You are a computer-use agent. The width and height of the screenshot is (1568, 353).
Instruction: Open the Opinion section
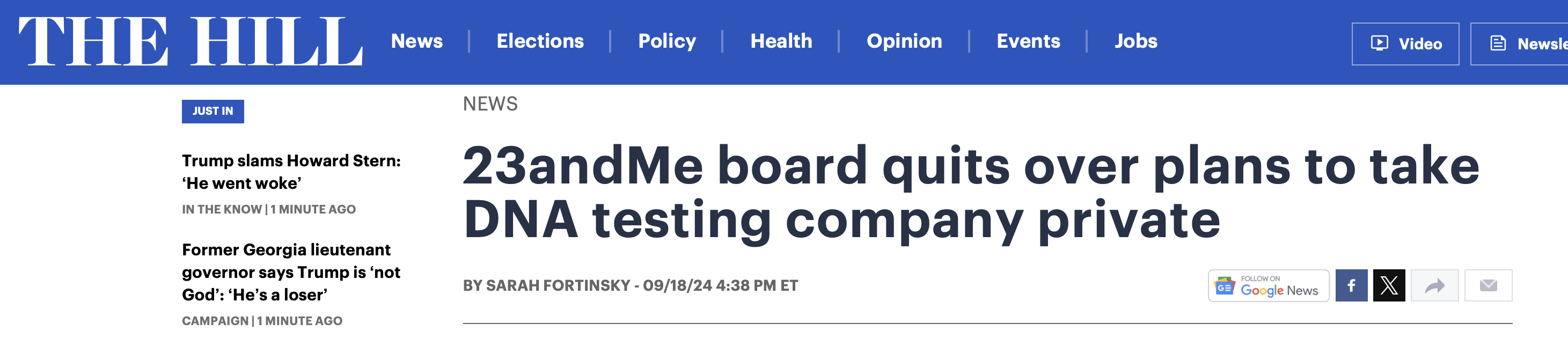pos(904,41)
